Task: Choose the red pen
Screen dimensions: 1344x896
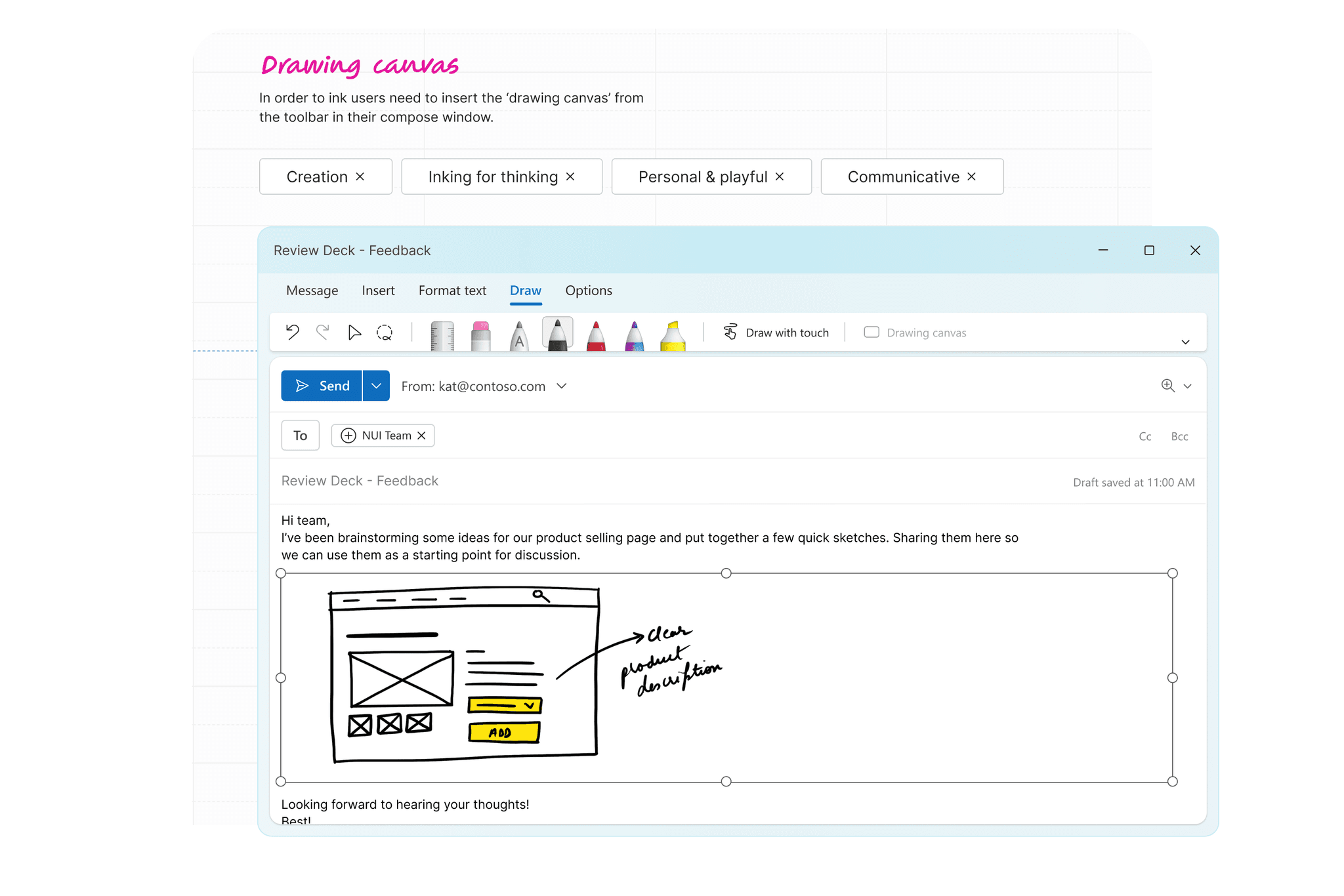Action: point(596,335)
